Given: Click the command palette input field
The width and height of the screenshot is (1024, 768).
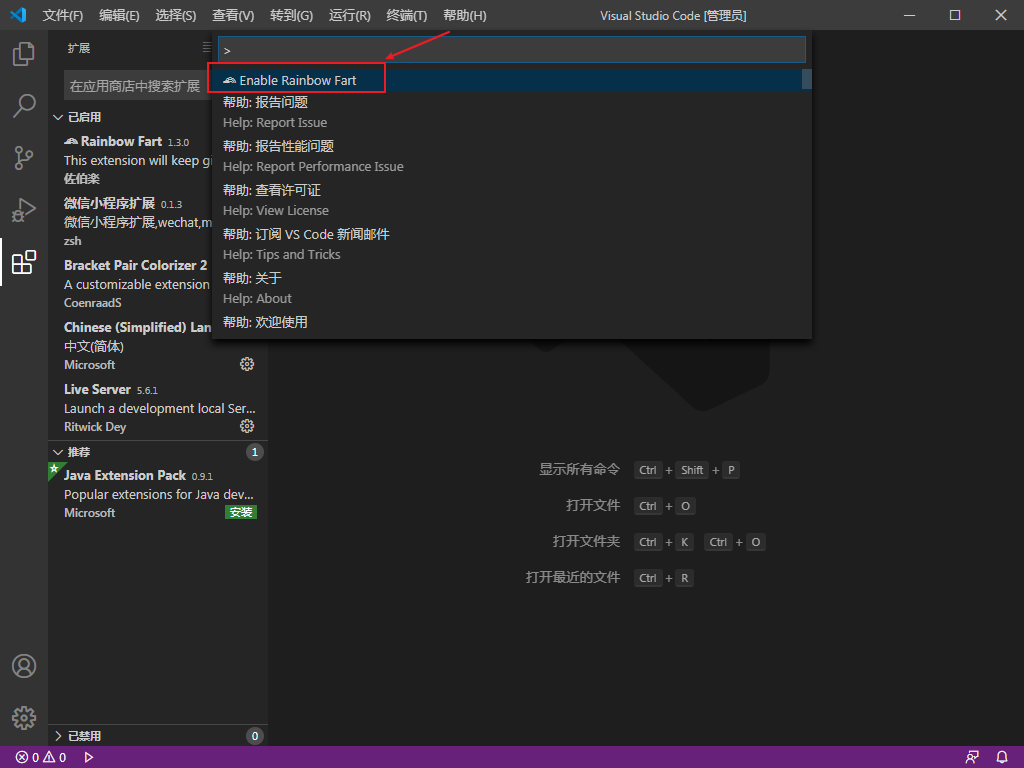Looking at the screenshot, I should pyautogui.click(x=511, y=50).
